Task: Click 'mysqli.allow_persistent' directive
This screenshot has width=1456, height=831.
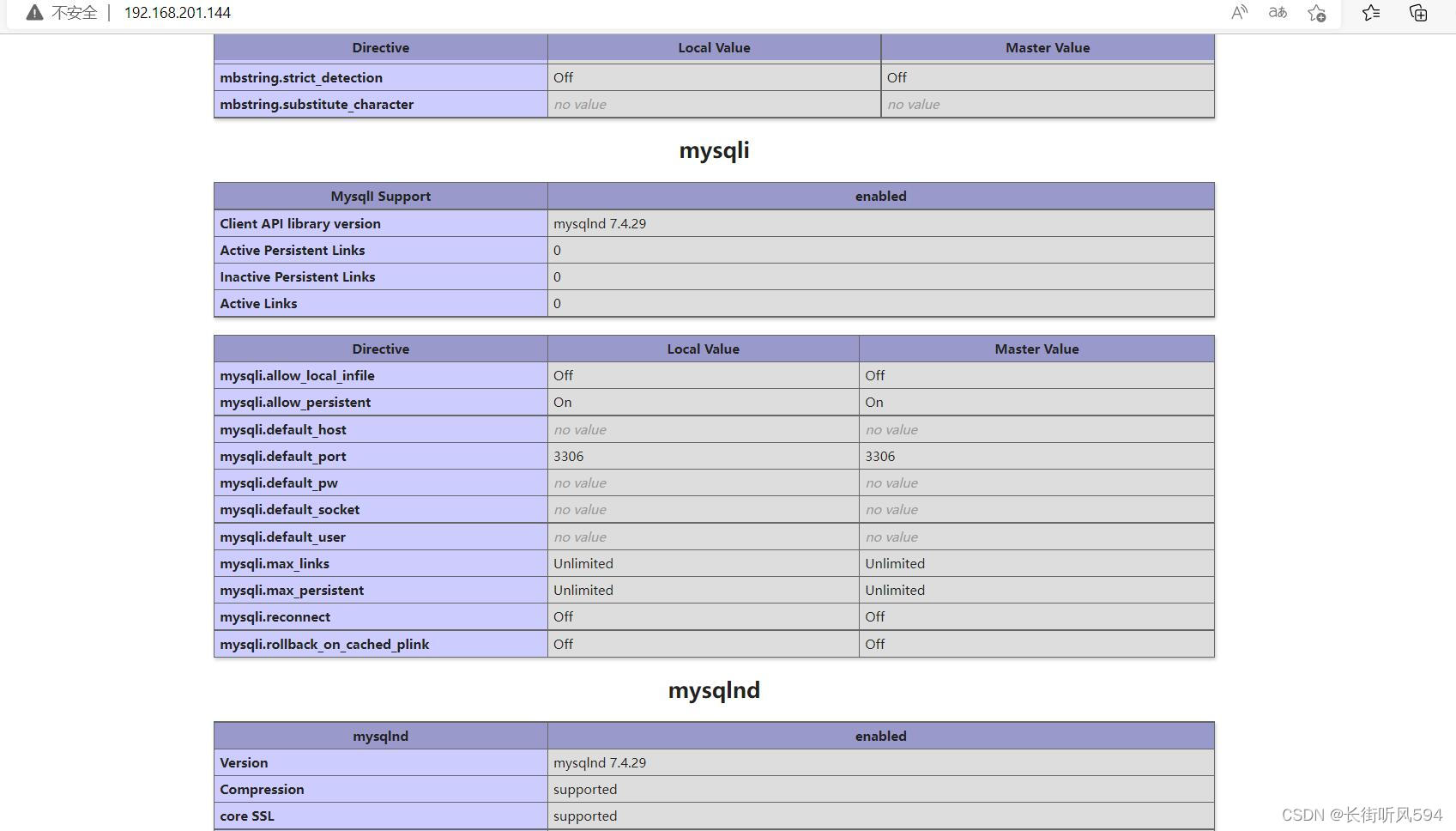Action: point(295,402)
